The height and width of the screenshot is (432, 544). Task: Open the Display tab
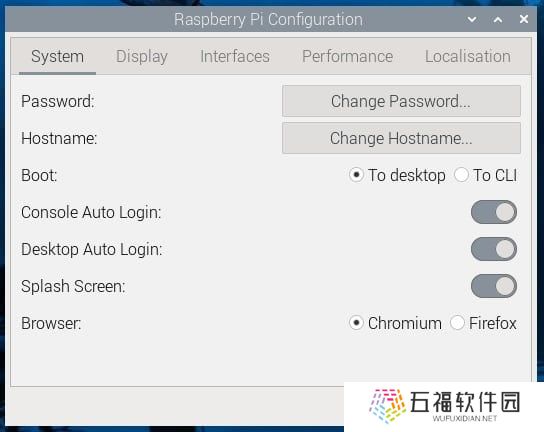point(142,57)
